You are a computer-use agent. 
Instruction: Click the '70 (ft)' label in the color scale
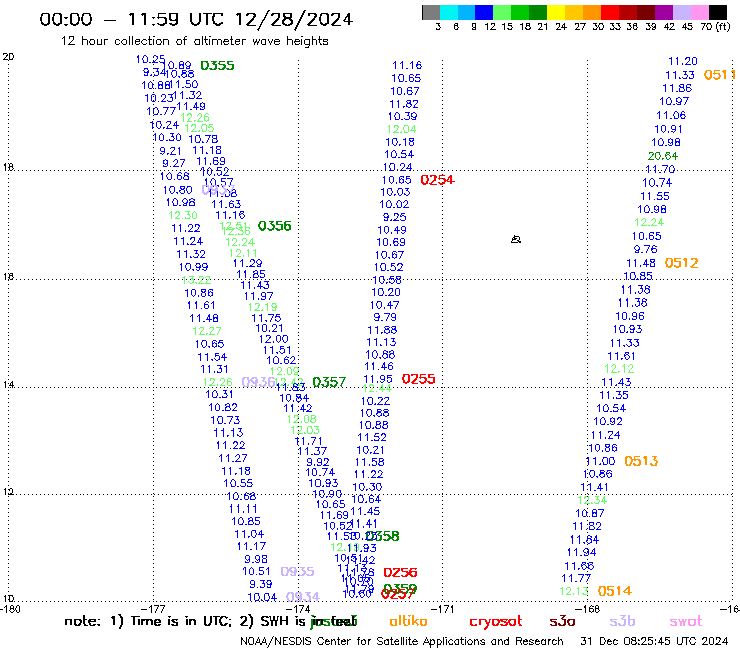[715, 26]
